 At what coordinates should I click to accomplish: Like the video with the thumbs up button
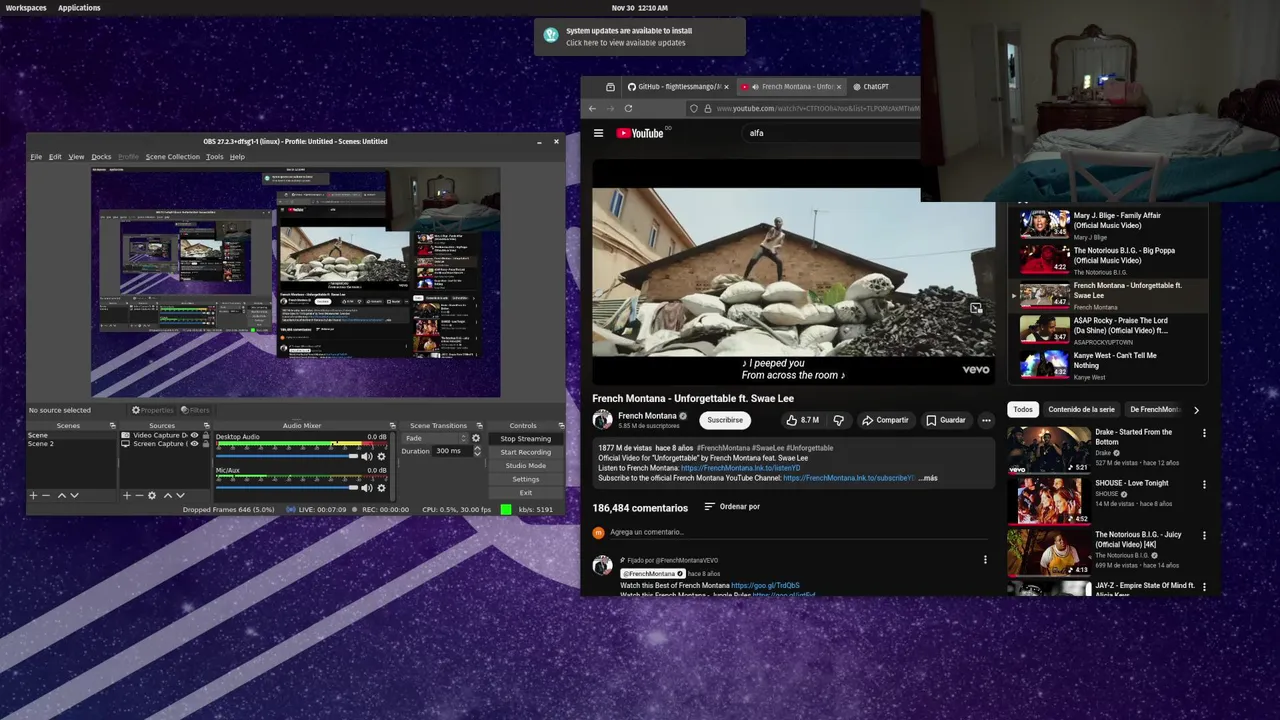click(x=802, y=420)
